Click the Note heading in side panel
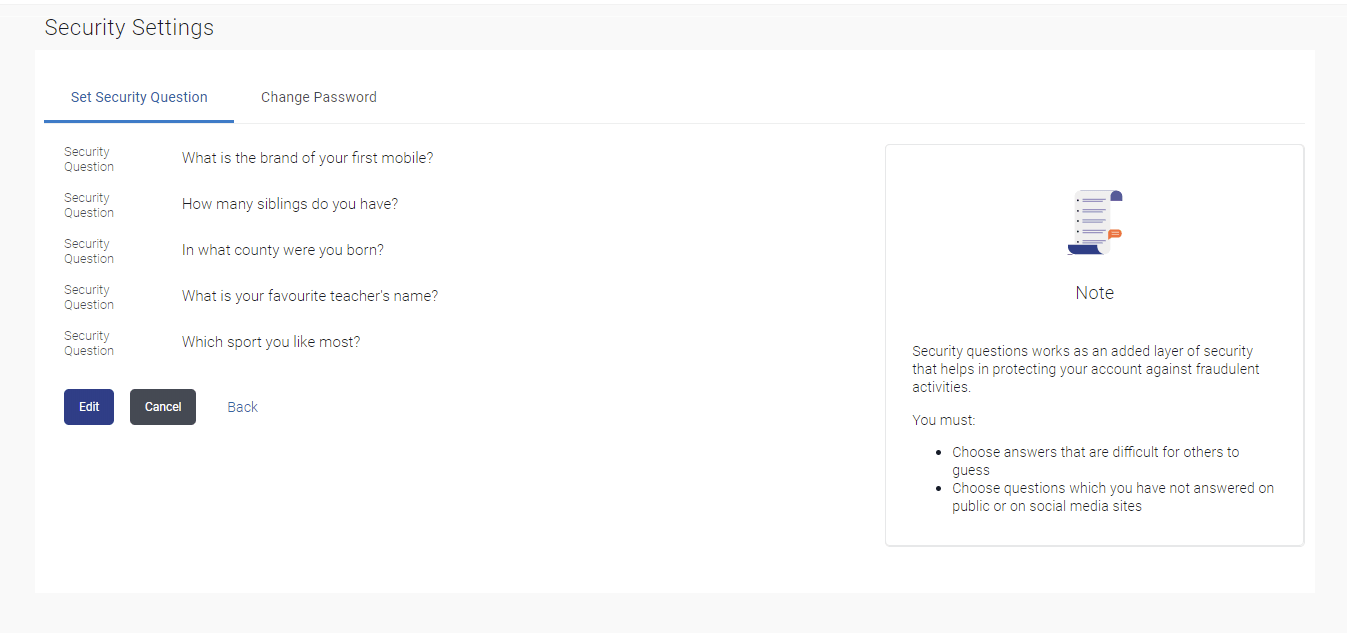Viewport: 1347px width, 633px height. tap(1094, 293)
